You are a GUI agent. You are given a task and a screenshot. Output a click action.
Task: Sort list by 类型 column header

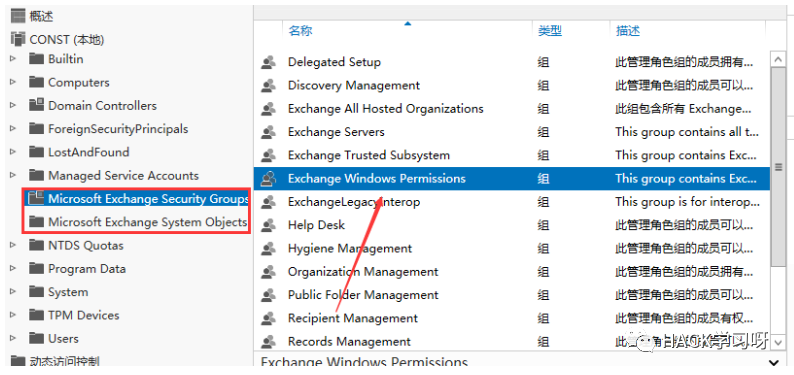tap(550, 31)
